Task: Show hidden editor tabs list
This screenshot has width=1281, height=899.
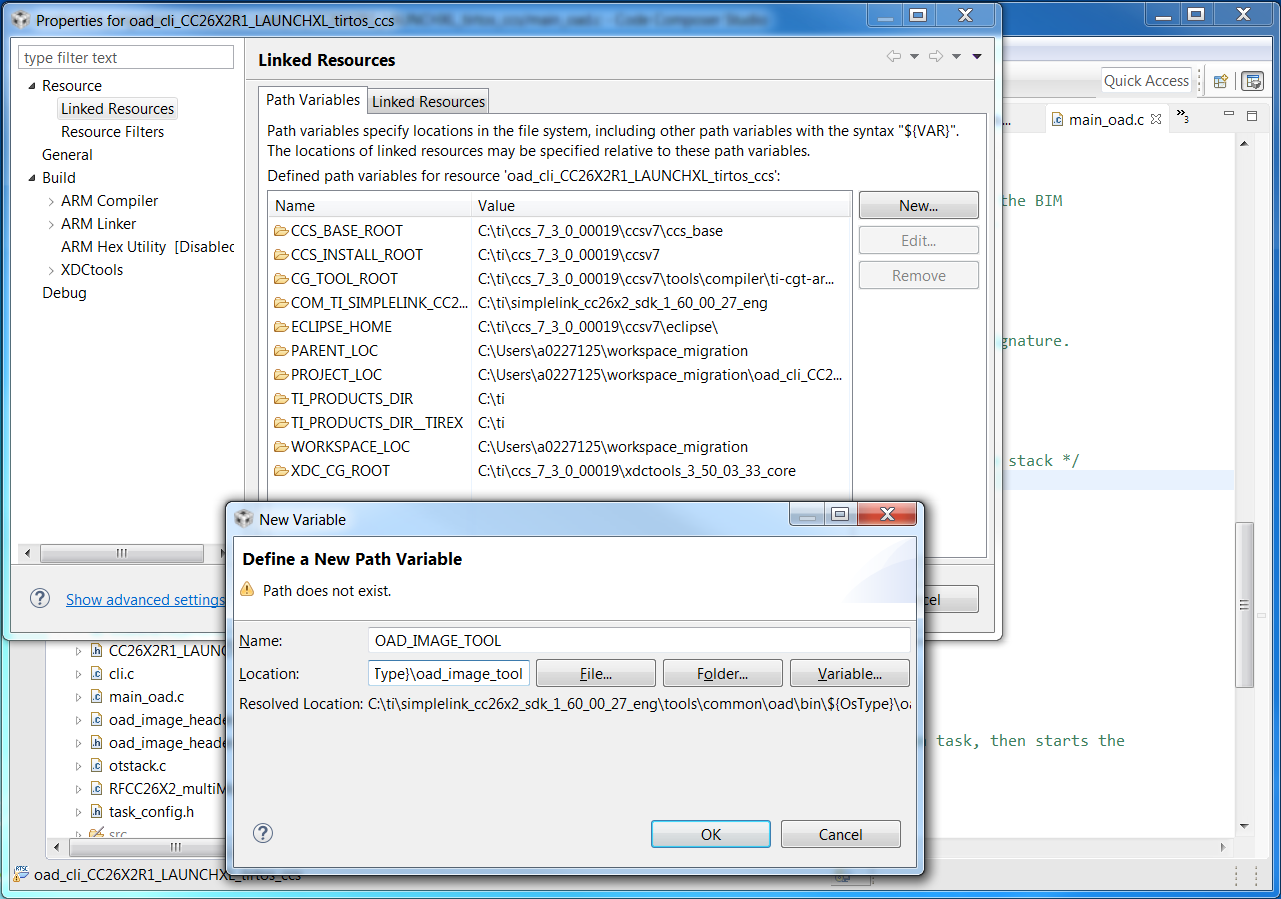Action: pos(1182,117)
